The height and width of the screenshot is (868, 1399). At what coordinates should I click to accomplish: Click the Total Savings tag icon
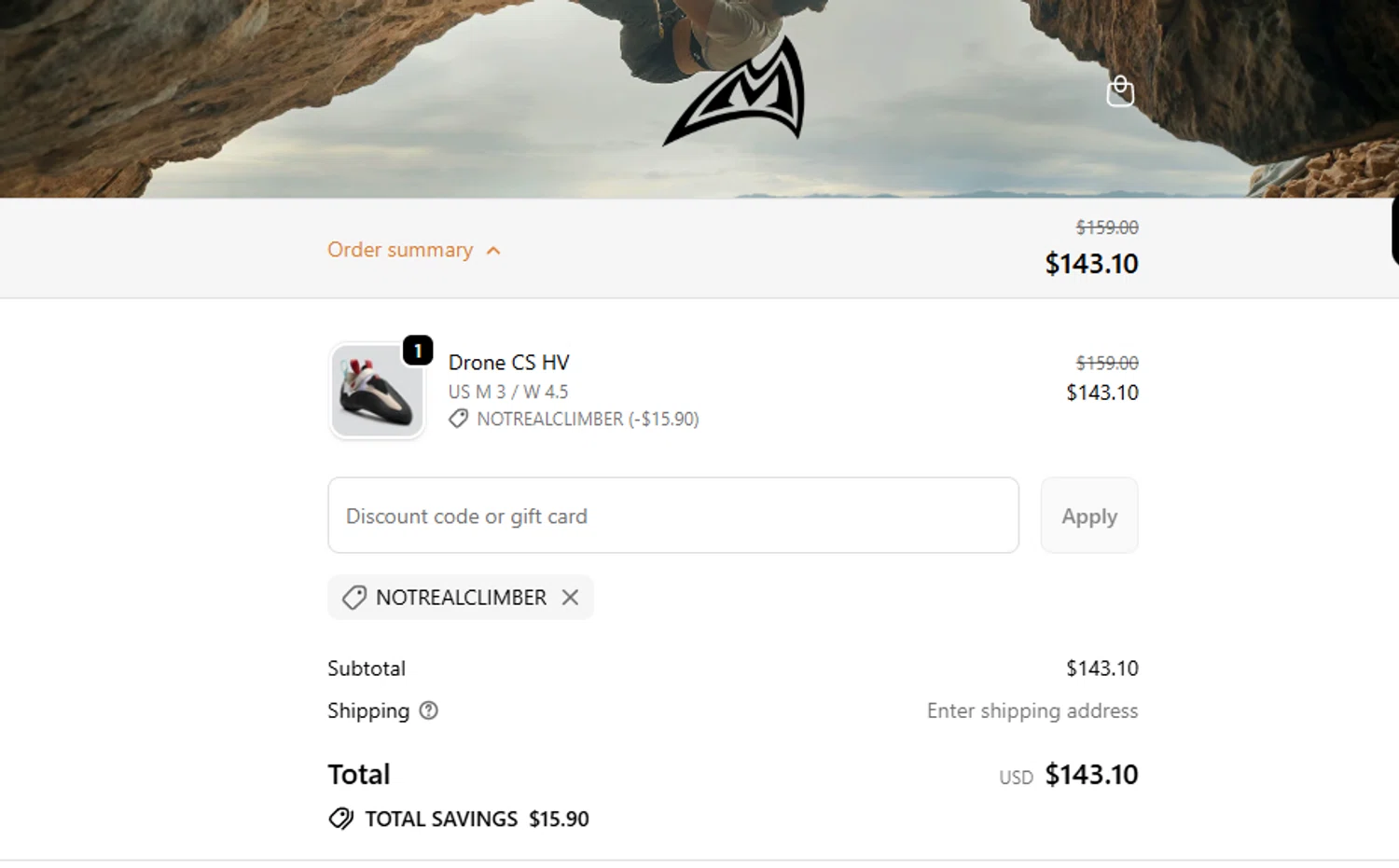pos(341,819)
